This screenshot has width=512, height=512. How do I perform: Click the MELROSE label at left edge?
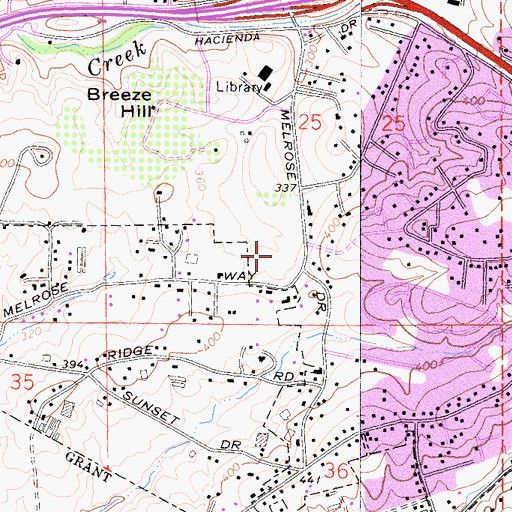pos(36,300)
